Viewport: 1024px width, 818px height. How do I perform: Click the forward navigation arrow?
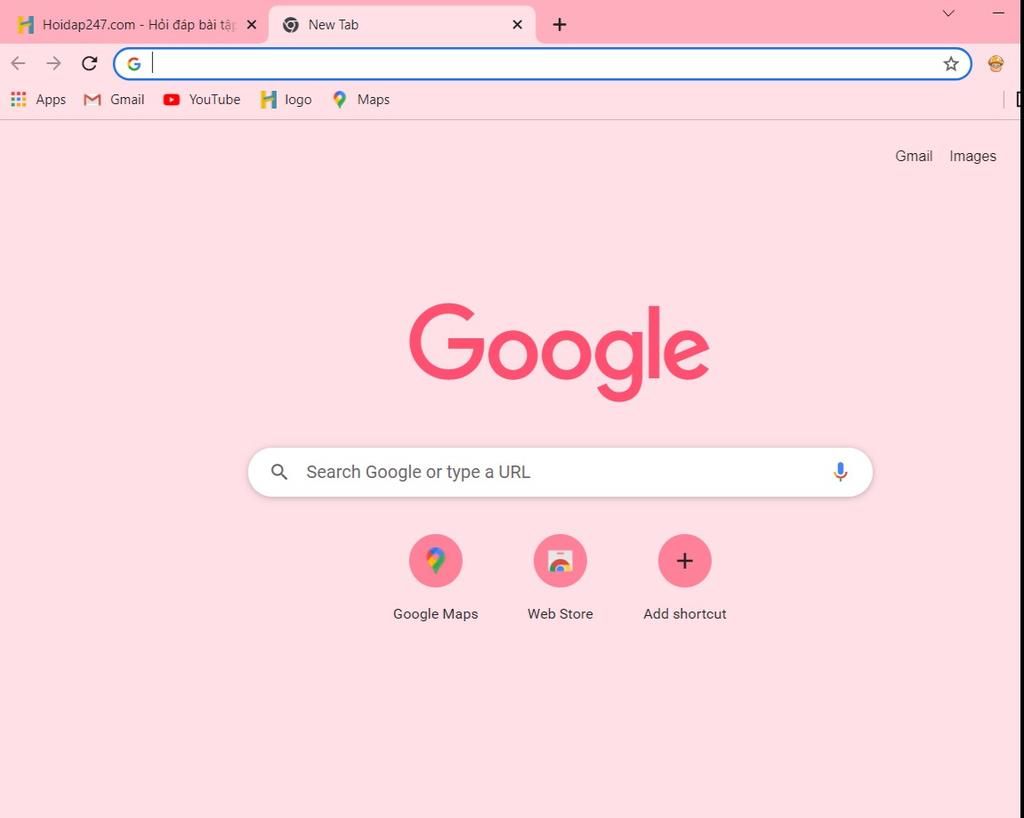point(54,63)
